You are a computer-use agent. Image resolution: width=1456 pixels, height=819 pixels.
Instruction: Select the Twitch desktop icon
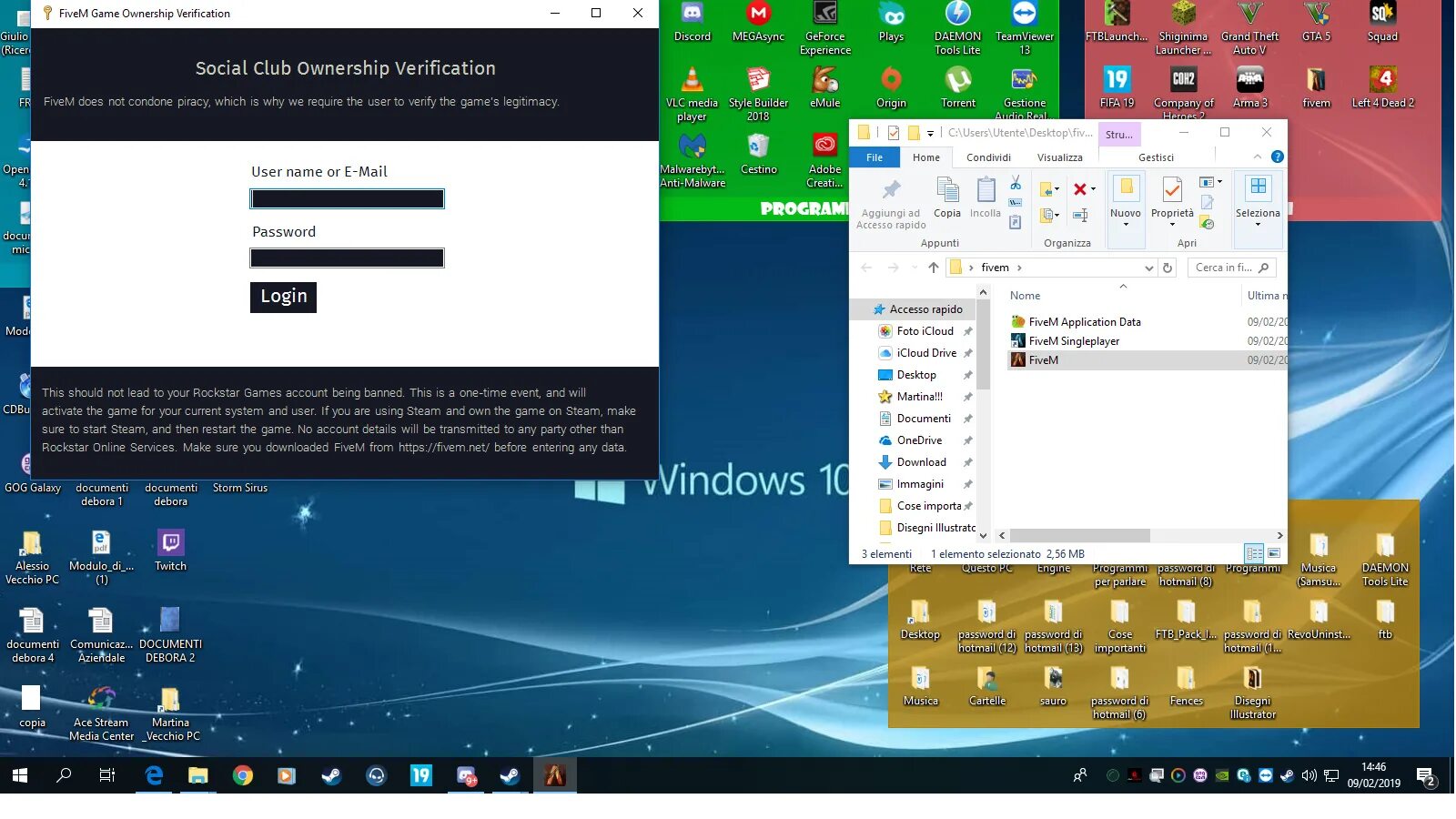(x=170, y=551)
